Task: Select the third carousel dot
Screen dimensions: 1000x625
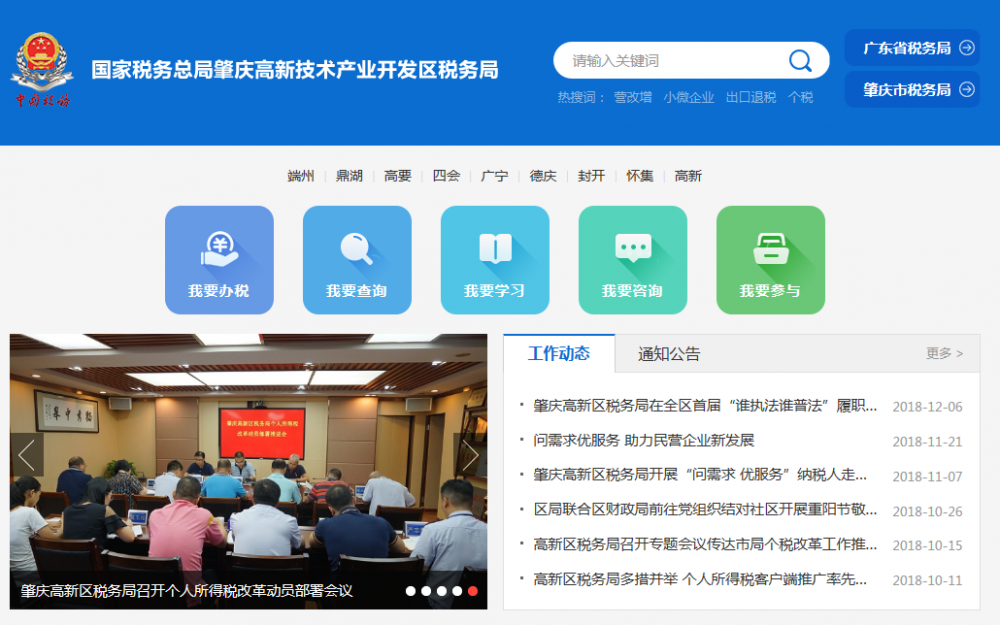Action: coord(441,591)
